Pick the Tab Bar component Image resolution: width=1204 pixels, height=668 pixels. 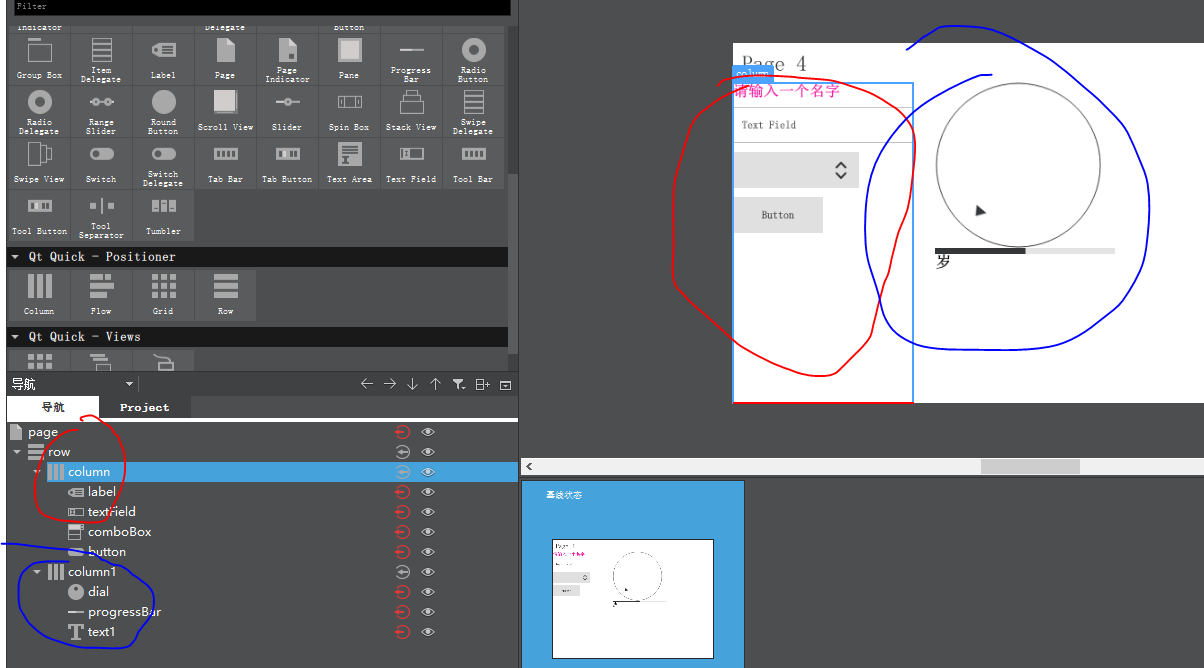(225, 163)
